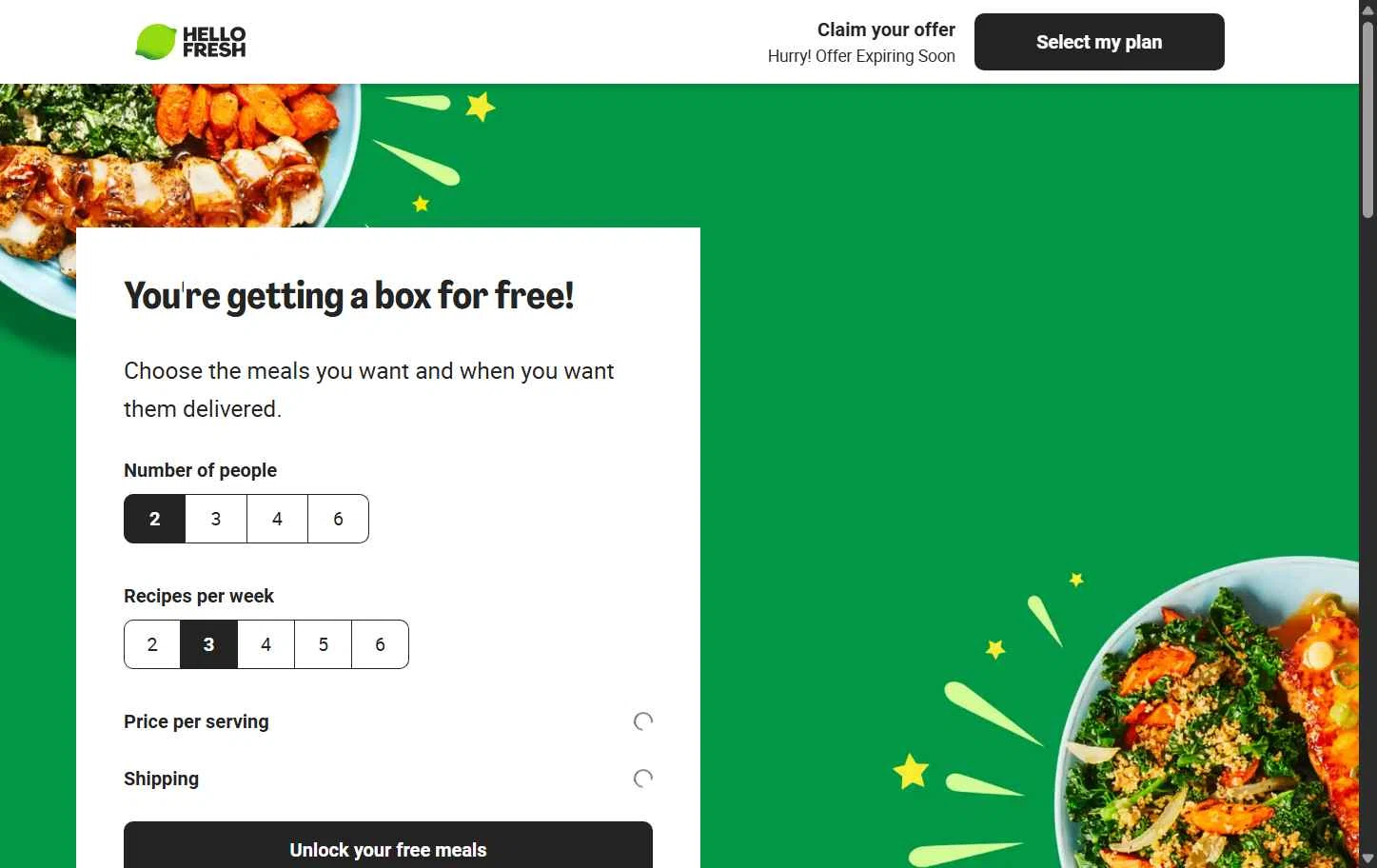Image resolution: width=1377 pixels, height=868 pixels.
Task: Pick 6 Recipes per week
Action: click(x=380, y=644)
